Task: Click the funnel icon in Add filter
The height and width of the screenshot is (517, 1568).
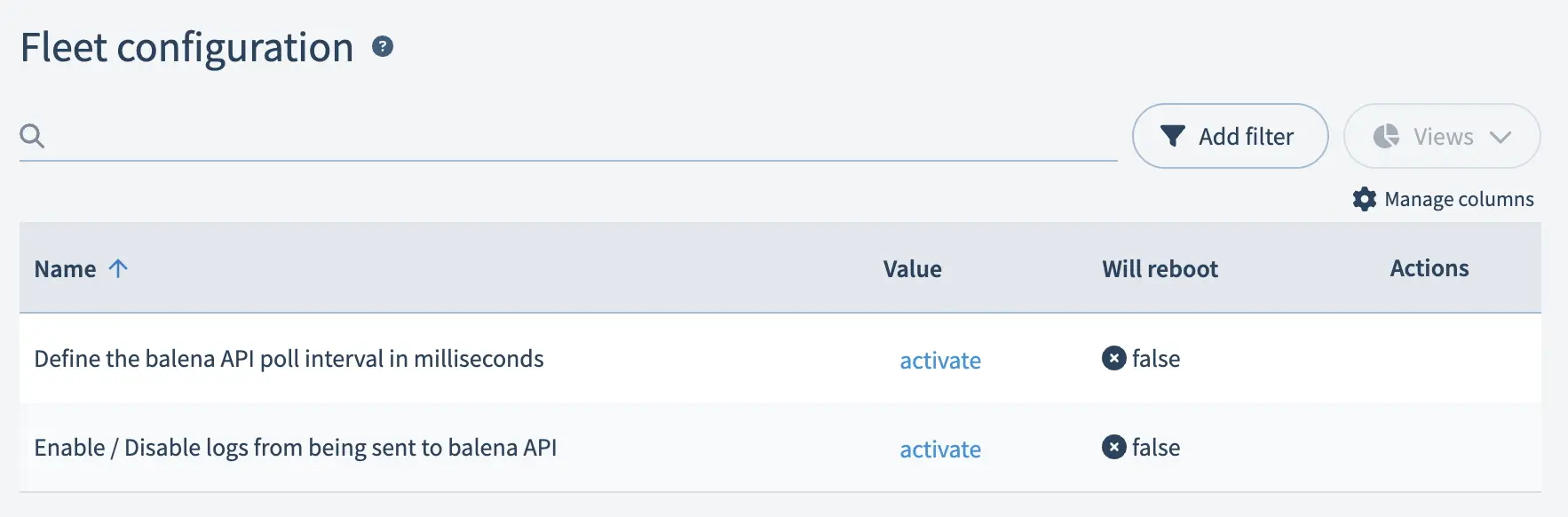Action: [1173, 136]
